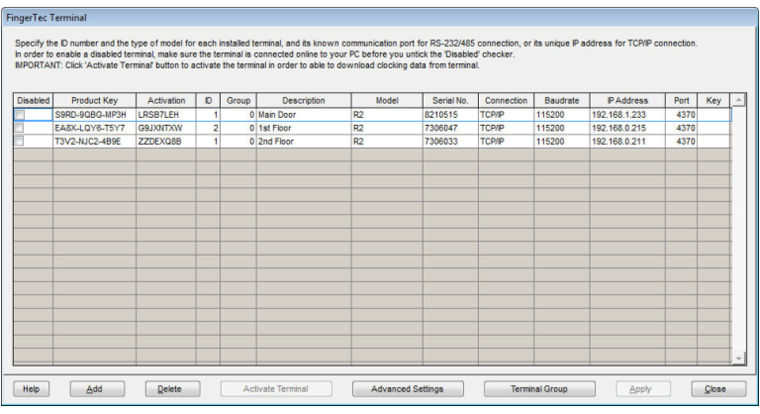Viewport: 760px width, 414px height.
Task: Tick Disabled checkbox for 2nd Floor terminal
Action: pyautogui.click(x=19, y=141)
